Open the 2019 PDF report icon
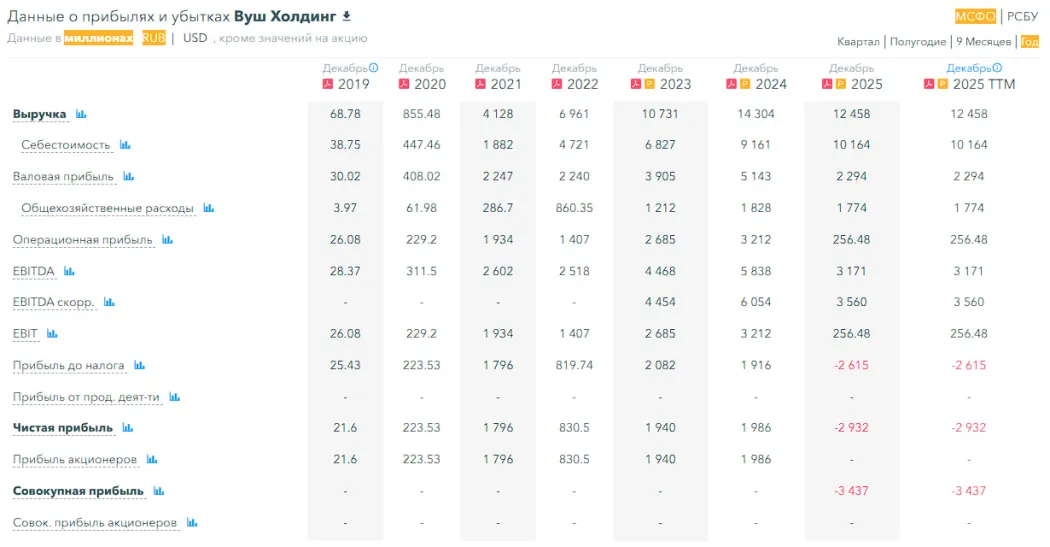The image size is (1050, 547). click(x=327, y=84)
